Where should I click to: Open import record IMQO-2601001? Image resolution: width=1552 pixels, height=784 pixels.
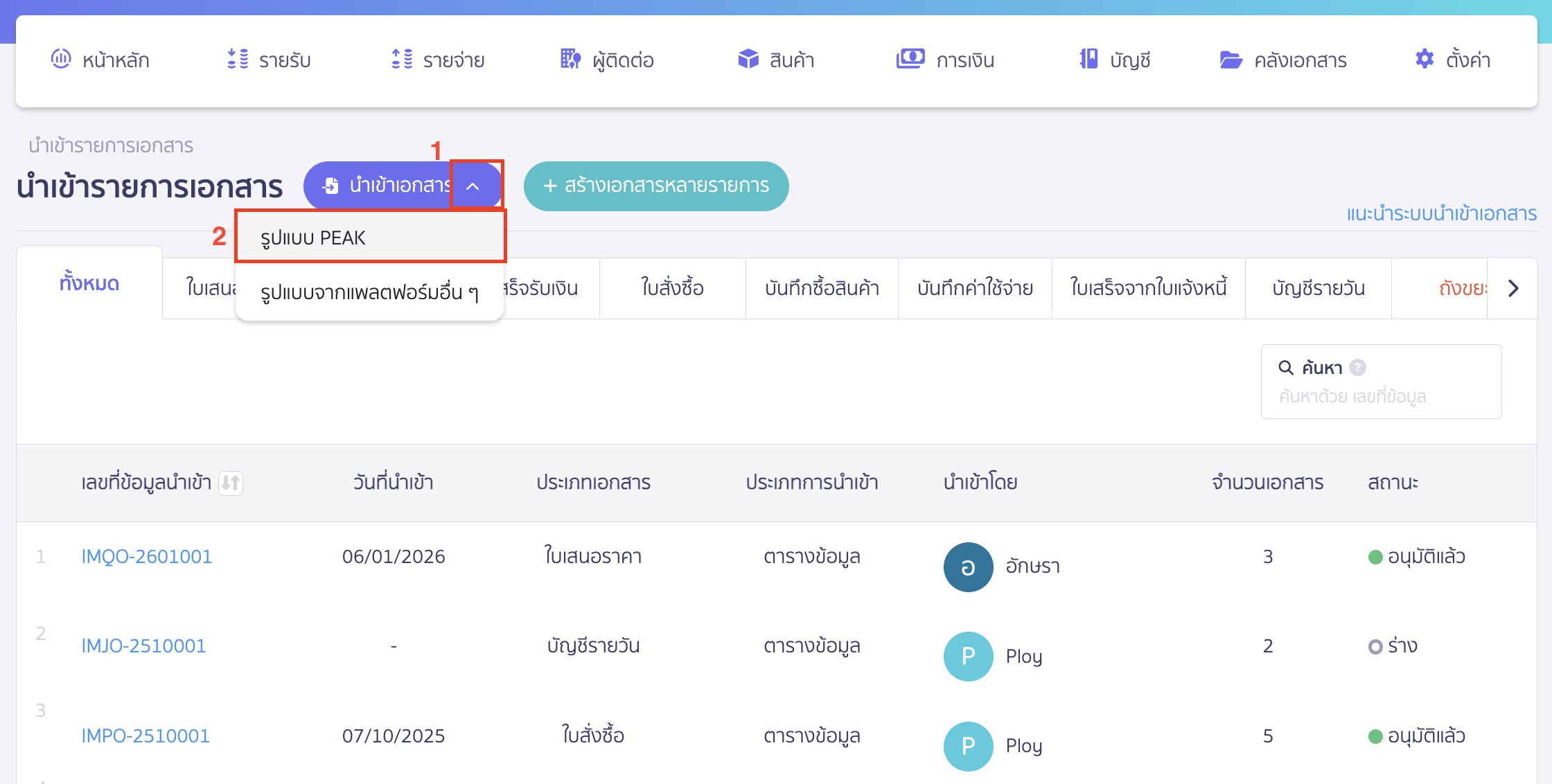pyautogui.click(x=146, y=555)
